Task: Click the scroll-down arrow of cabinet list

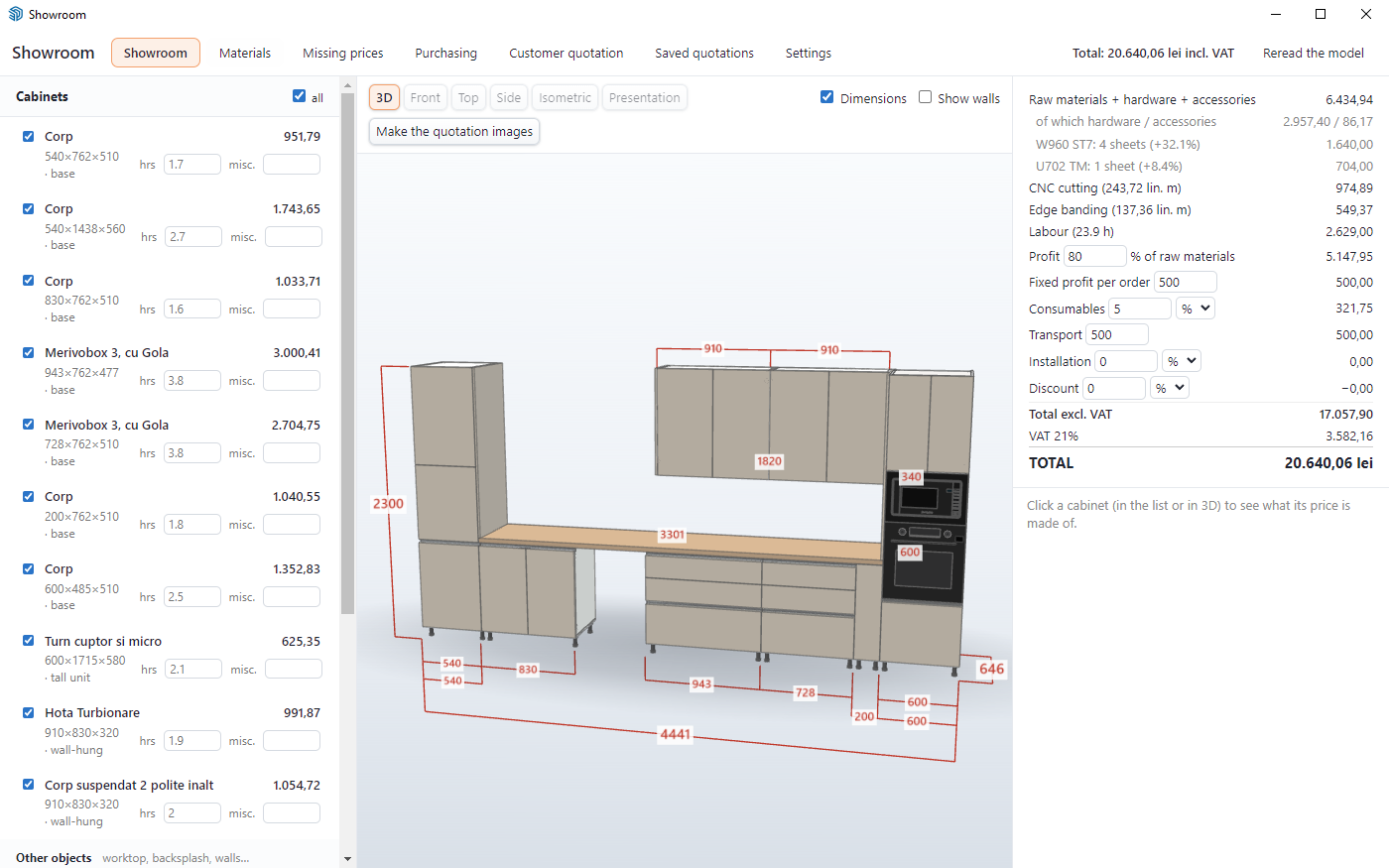Action: coord(347,859)
